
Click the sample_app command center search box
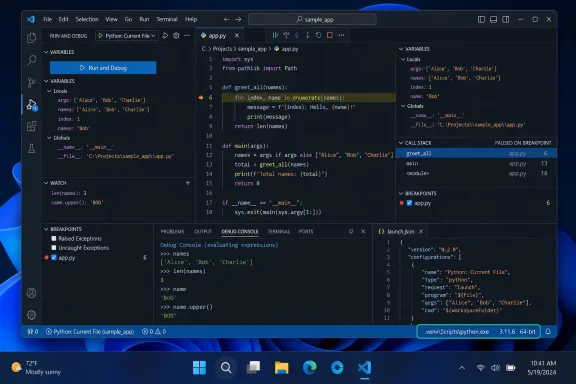coord(312,19)
